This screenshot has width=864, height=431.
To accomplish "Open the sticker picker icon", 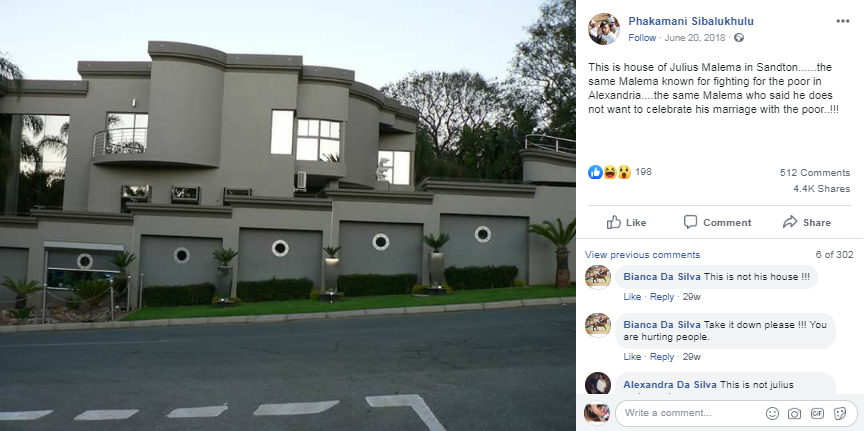I will pos(840,413).
